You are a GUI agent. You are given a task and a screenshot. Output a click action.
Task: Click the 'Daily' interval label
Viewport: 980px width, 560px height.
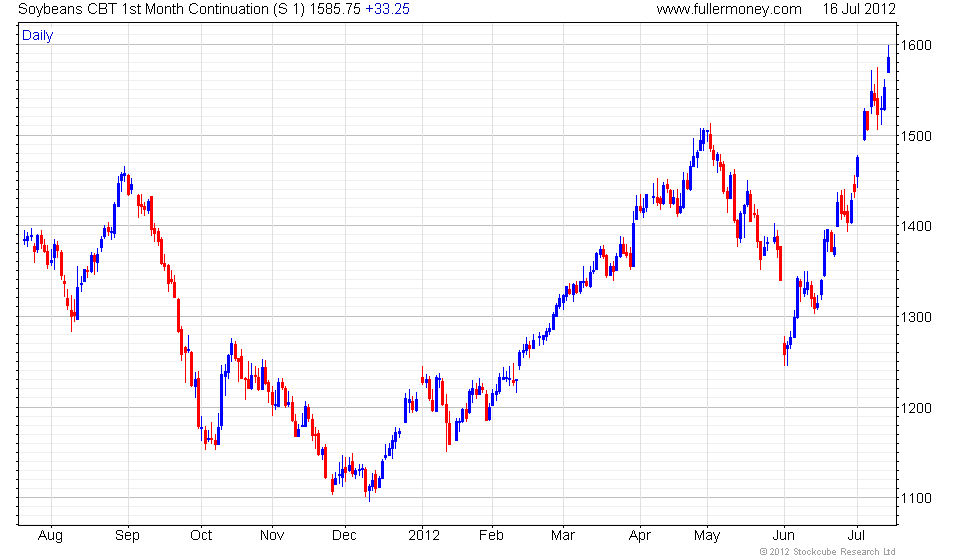click(38, 36)
